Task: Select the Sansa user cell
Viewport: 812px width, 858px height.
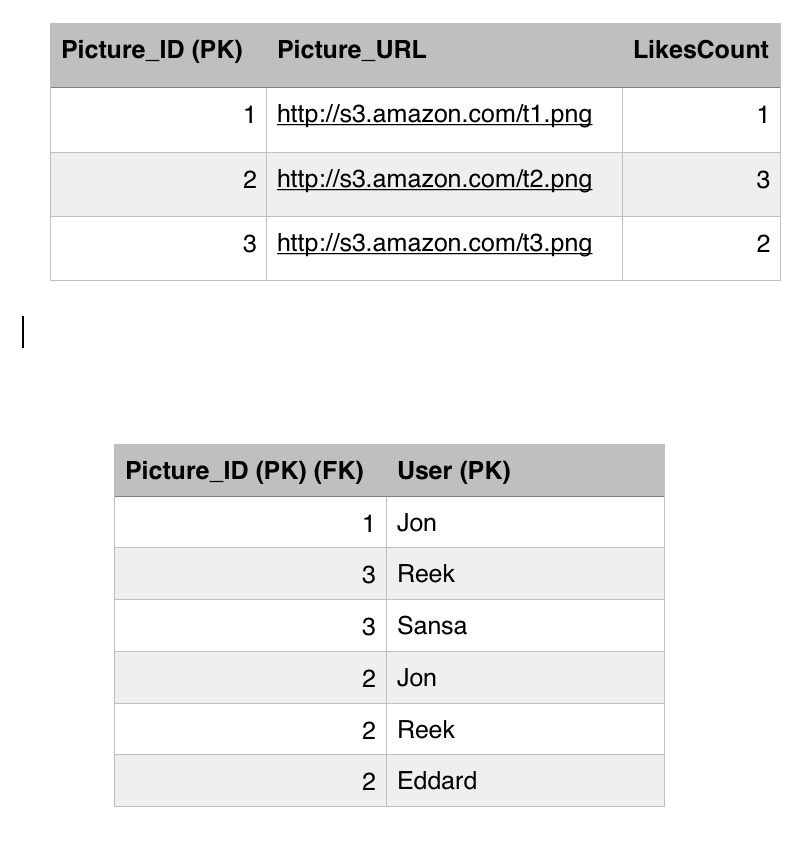Action: [x=432, y=626]
